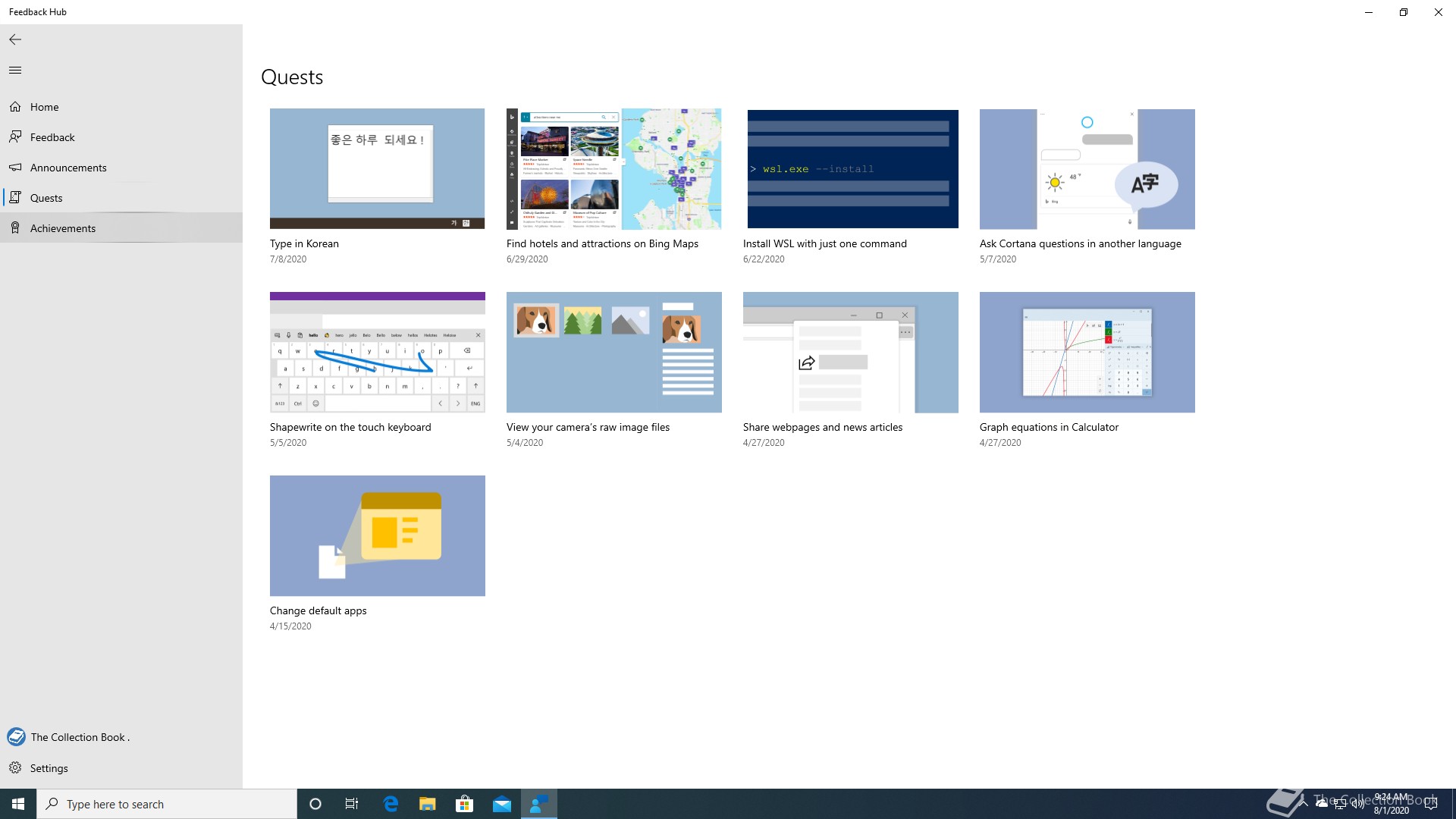Open Task View on taskbar

(352, 804)
